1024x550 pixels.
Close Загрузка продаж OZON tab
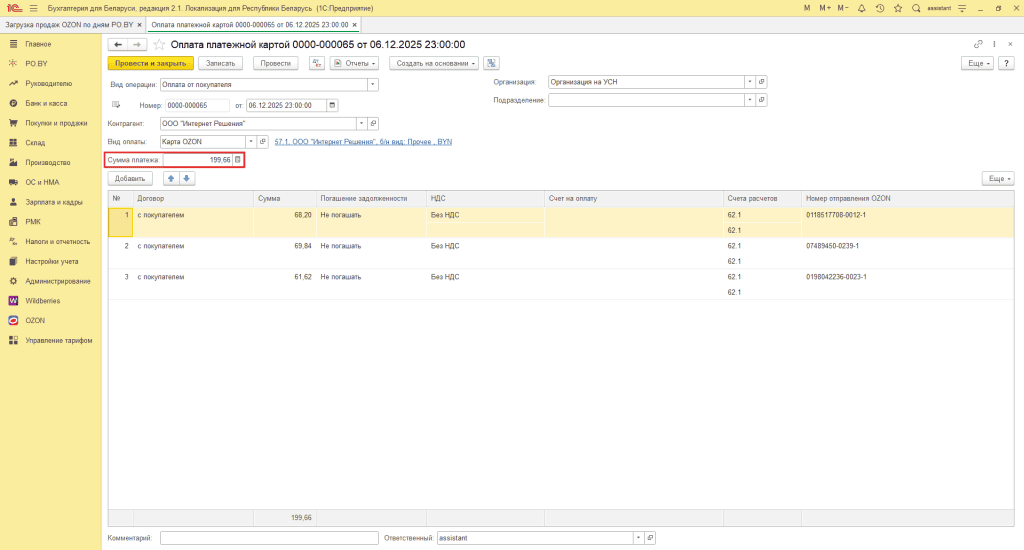click(139, 25)
